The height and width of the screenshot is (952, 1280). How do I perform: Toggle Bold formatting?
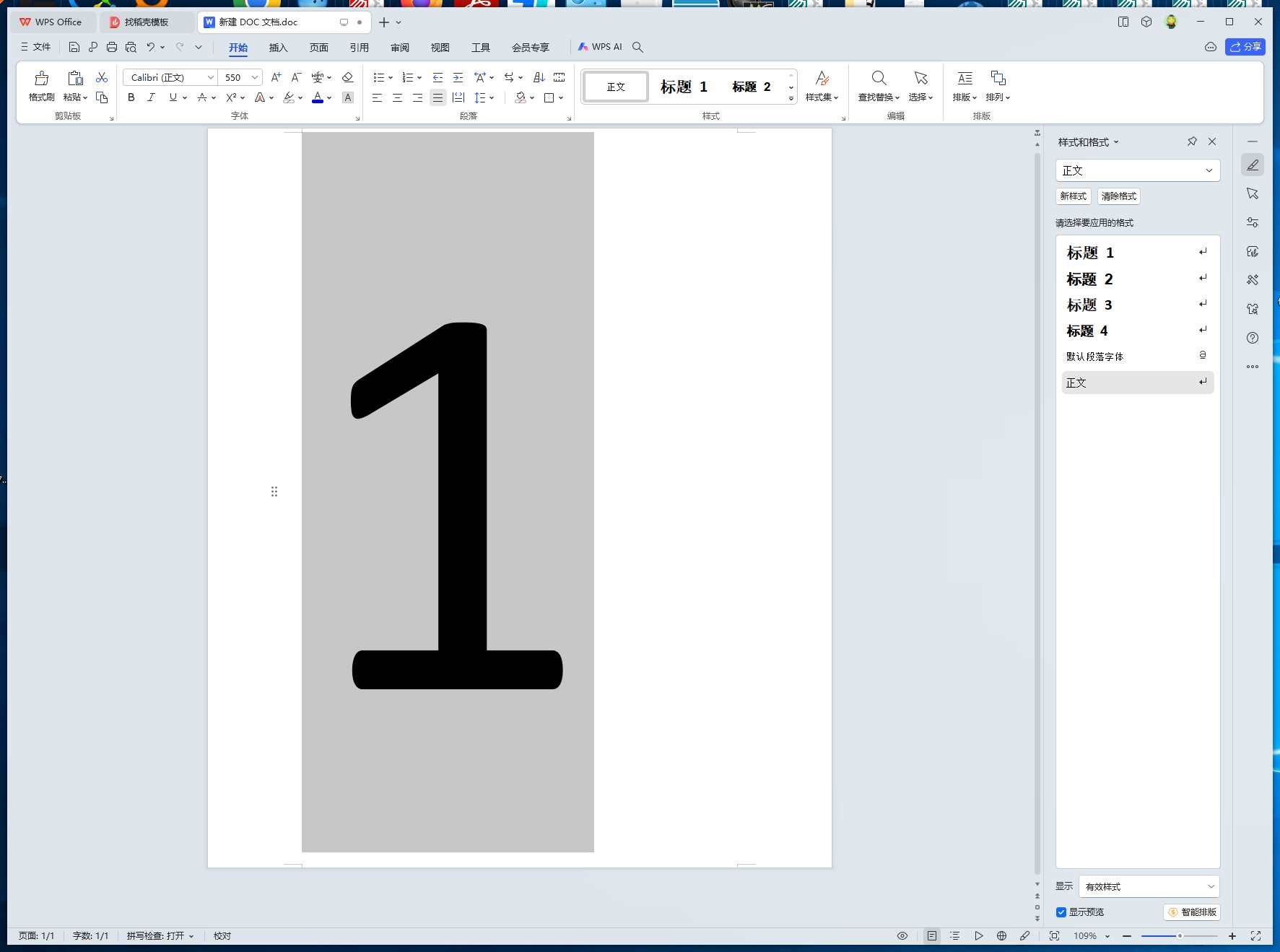click(x=131, y=97)
